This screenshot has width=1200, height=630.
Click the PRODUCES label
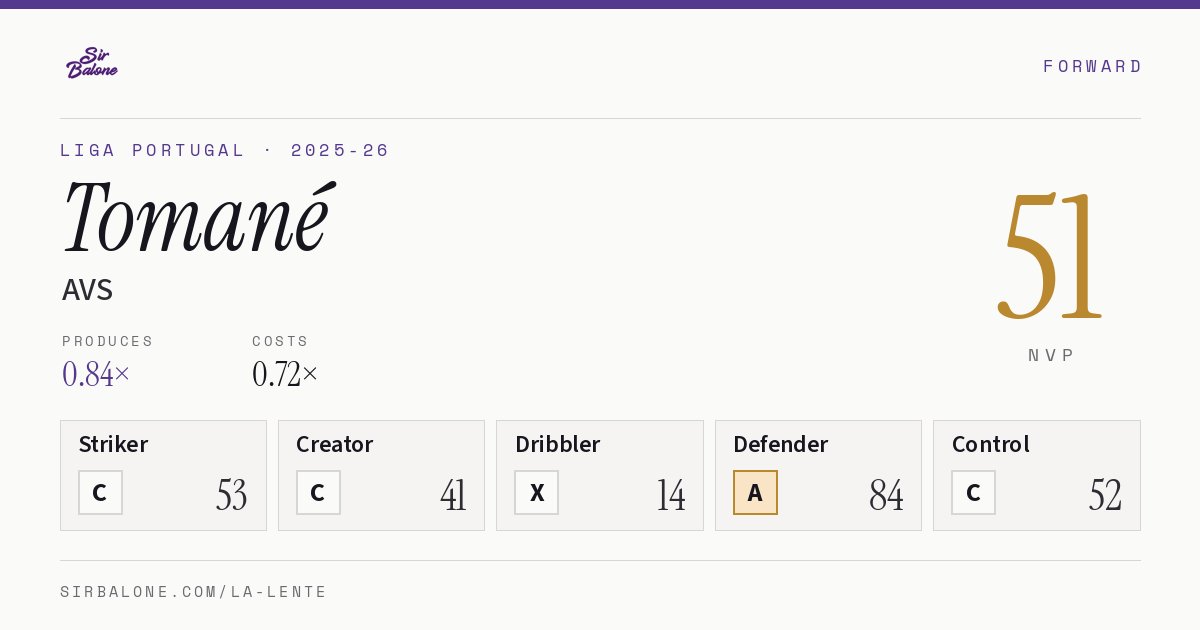point(108,341)
